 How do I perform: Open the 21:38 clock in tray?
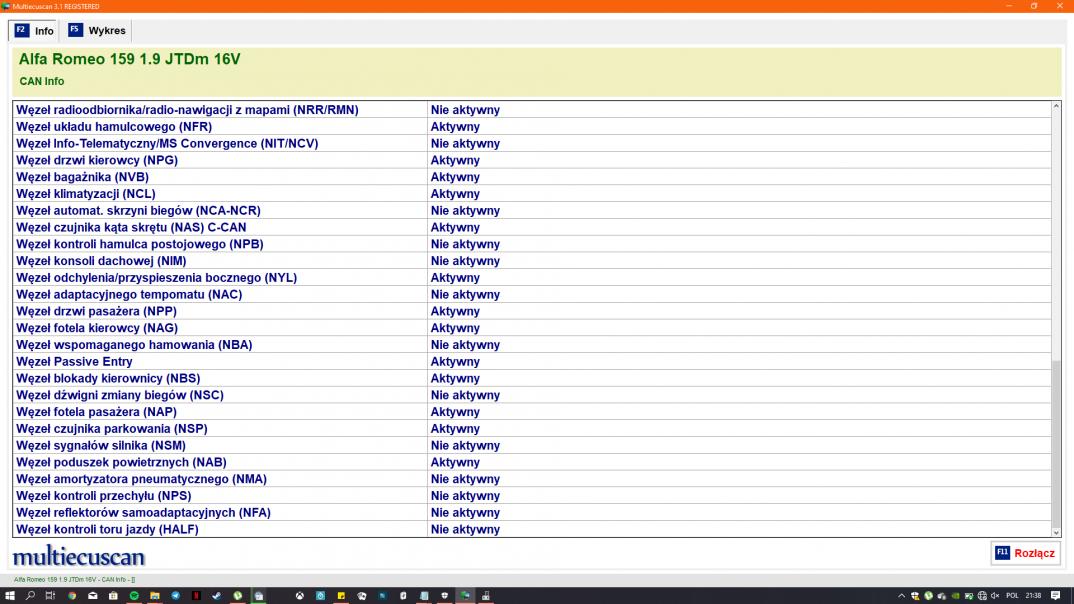[1034, 596]
